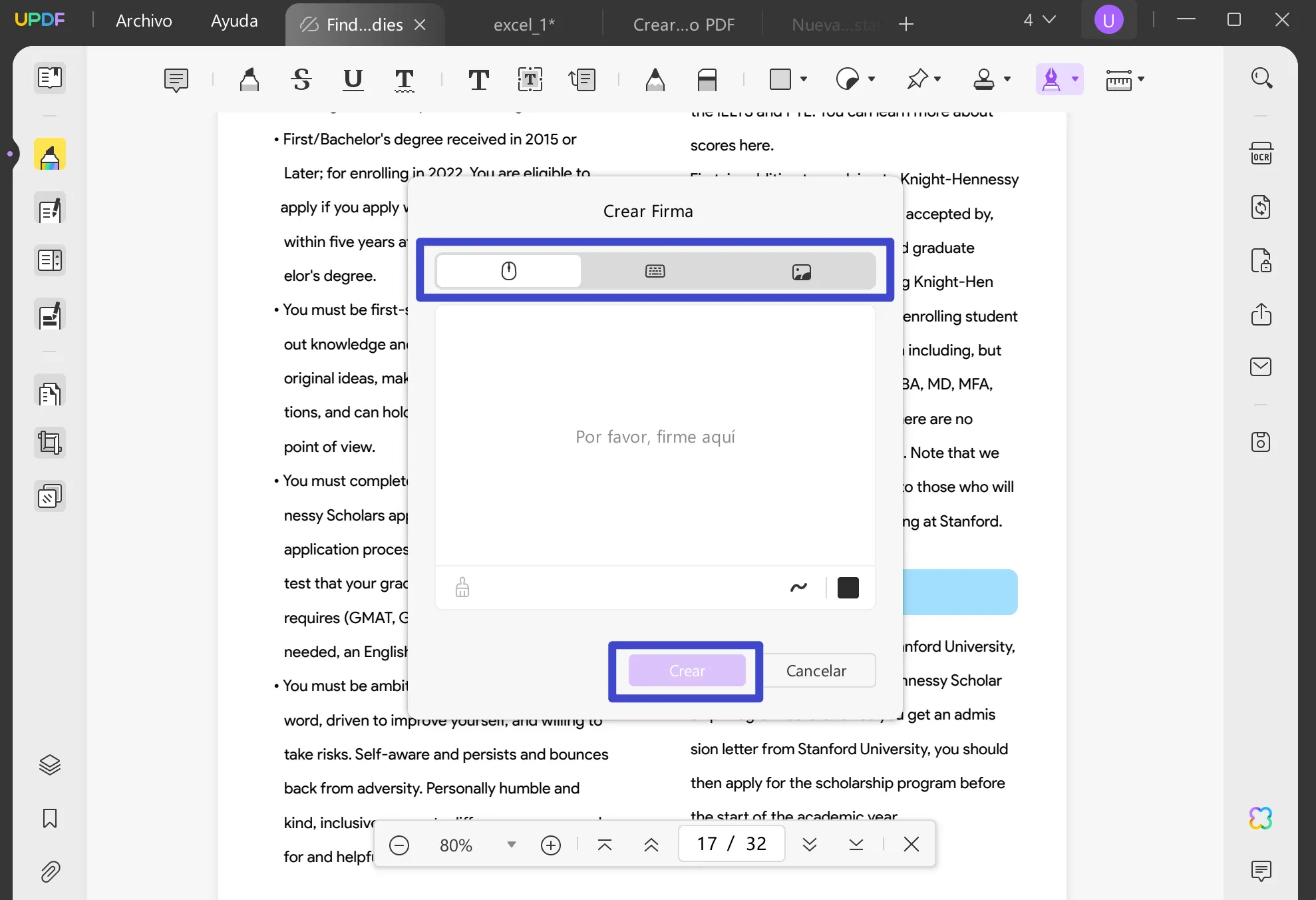
Task: Open the UPDF AI assistant
Action: coord(1261,818)
